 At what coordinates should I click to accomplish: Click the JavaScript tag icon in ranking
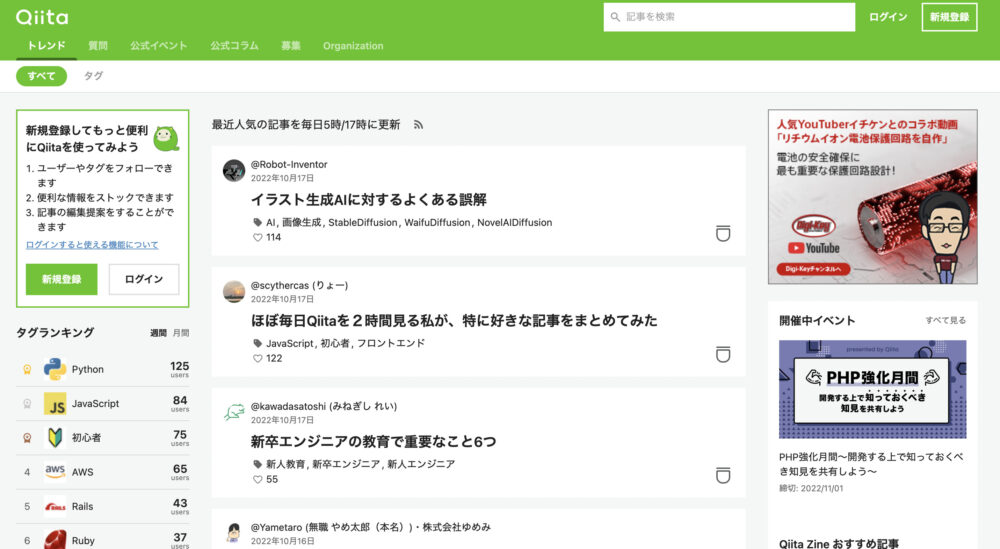tap(55, 404)
